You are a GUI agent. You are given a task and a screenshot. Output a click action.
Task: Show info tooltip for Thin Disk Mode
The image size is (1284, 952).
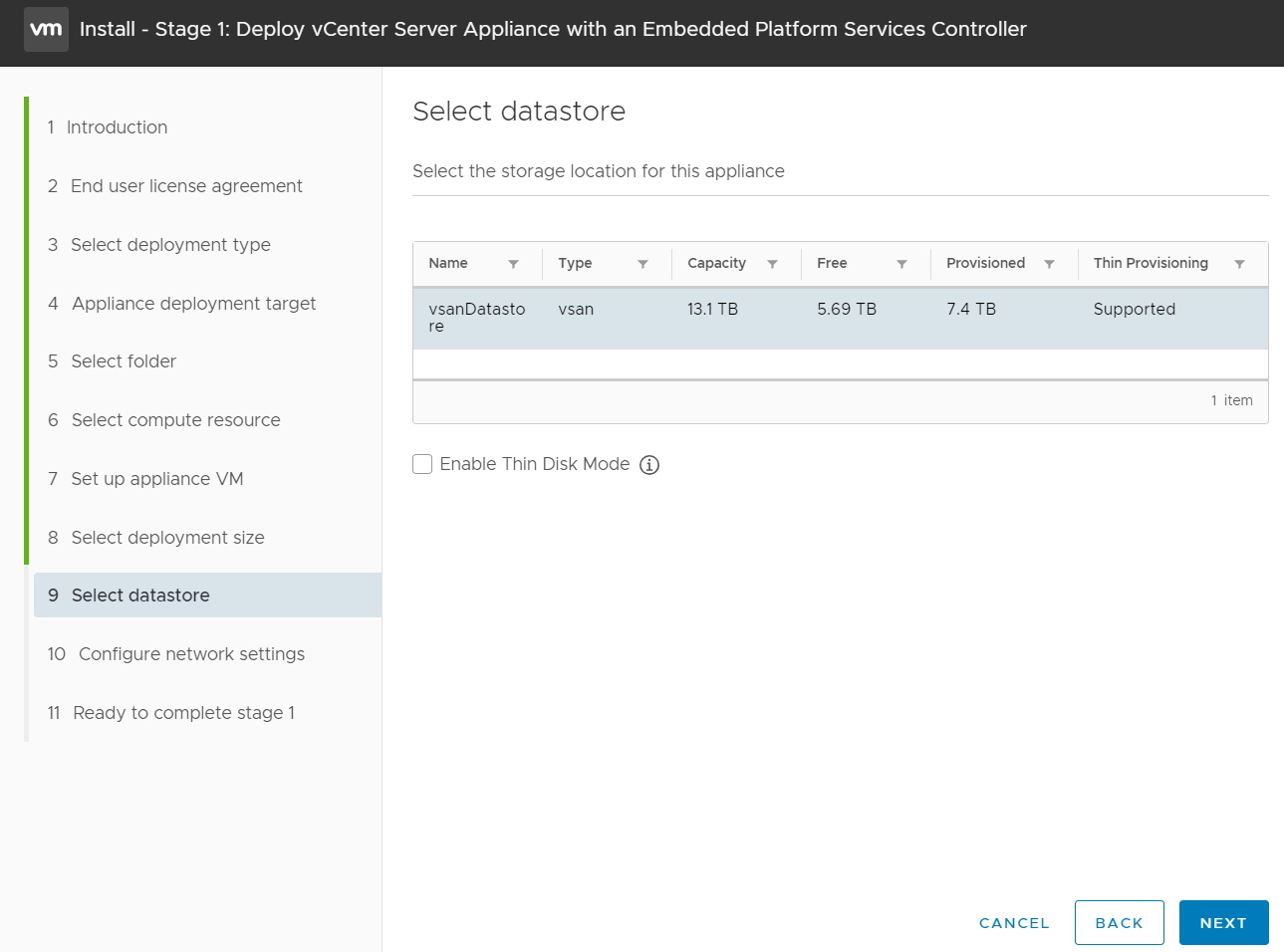pos(649,465)
